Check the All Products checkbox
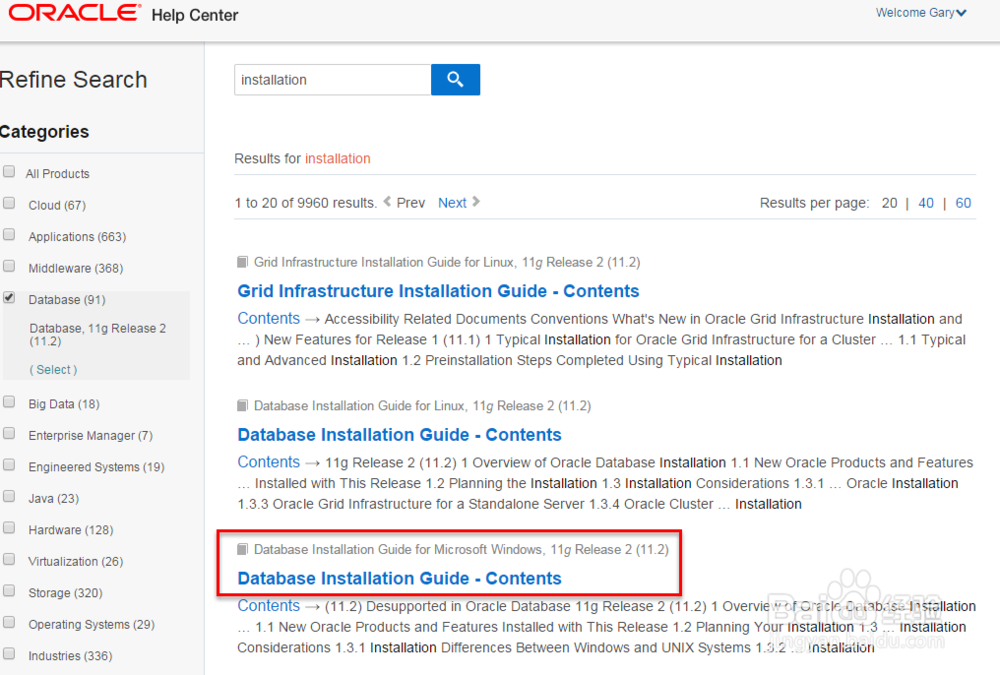Viewport: 1000px width, 675px height. 9,172
